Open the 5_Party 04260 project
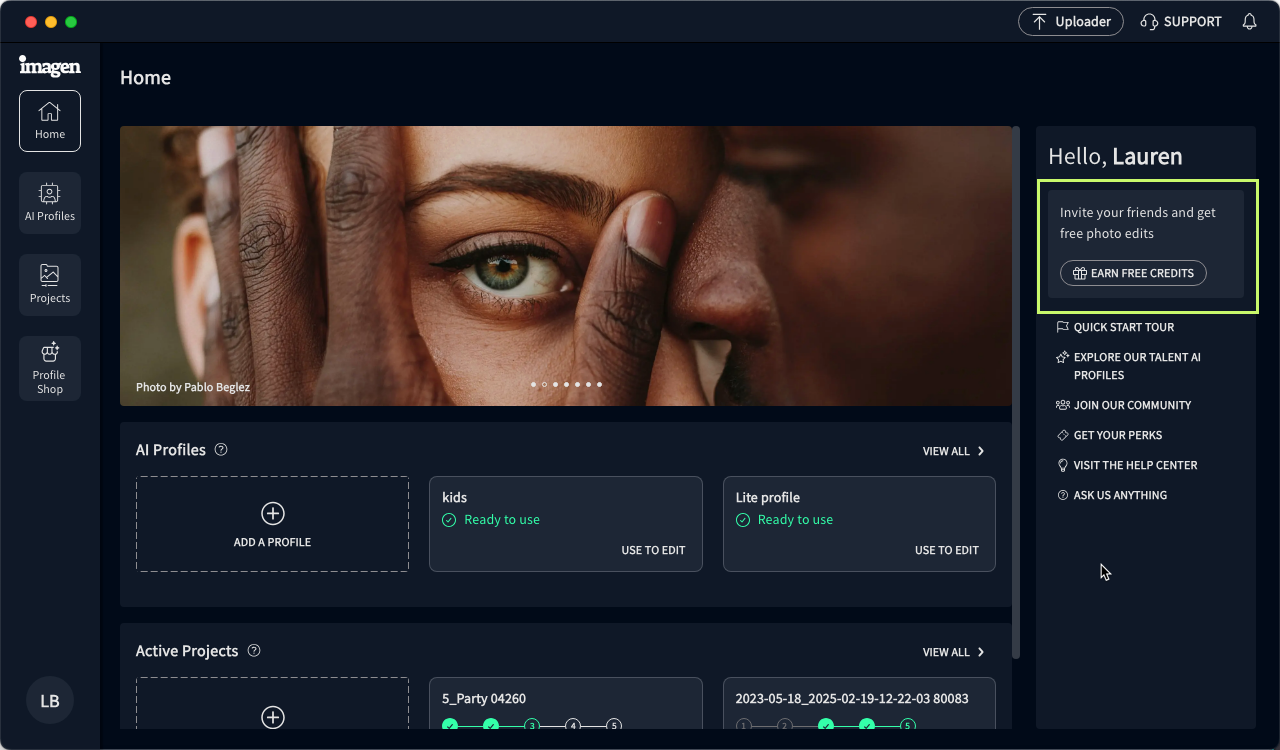Viewport: 1280px width, 750px height. (566, 704)
